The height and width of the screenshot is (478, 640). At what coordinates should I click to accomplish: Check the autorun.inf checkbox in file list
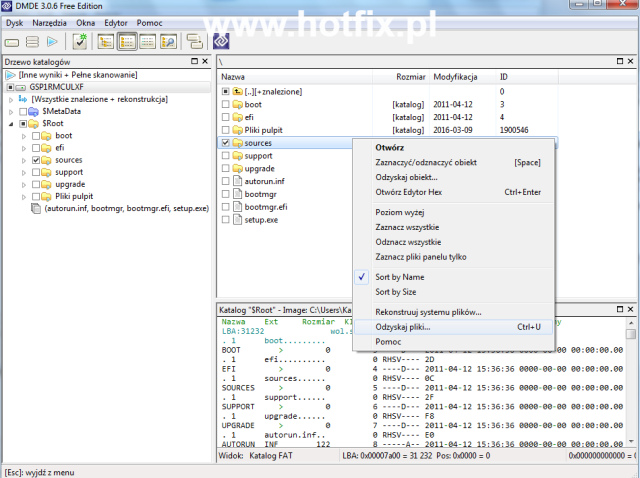(x=225, y=181)
